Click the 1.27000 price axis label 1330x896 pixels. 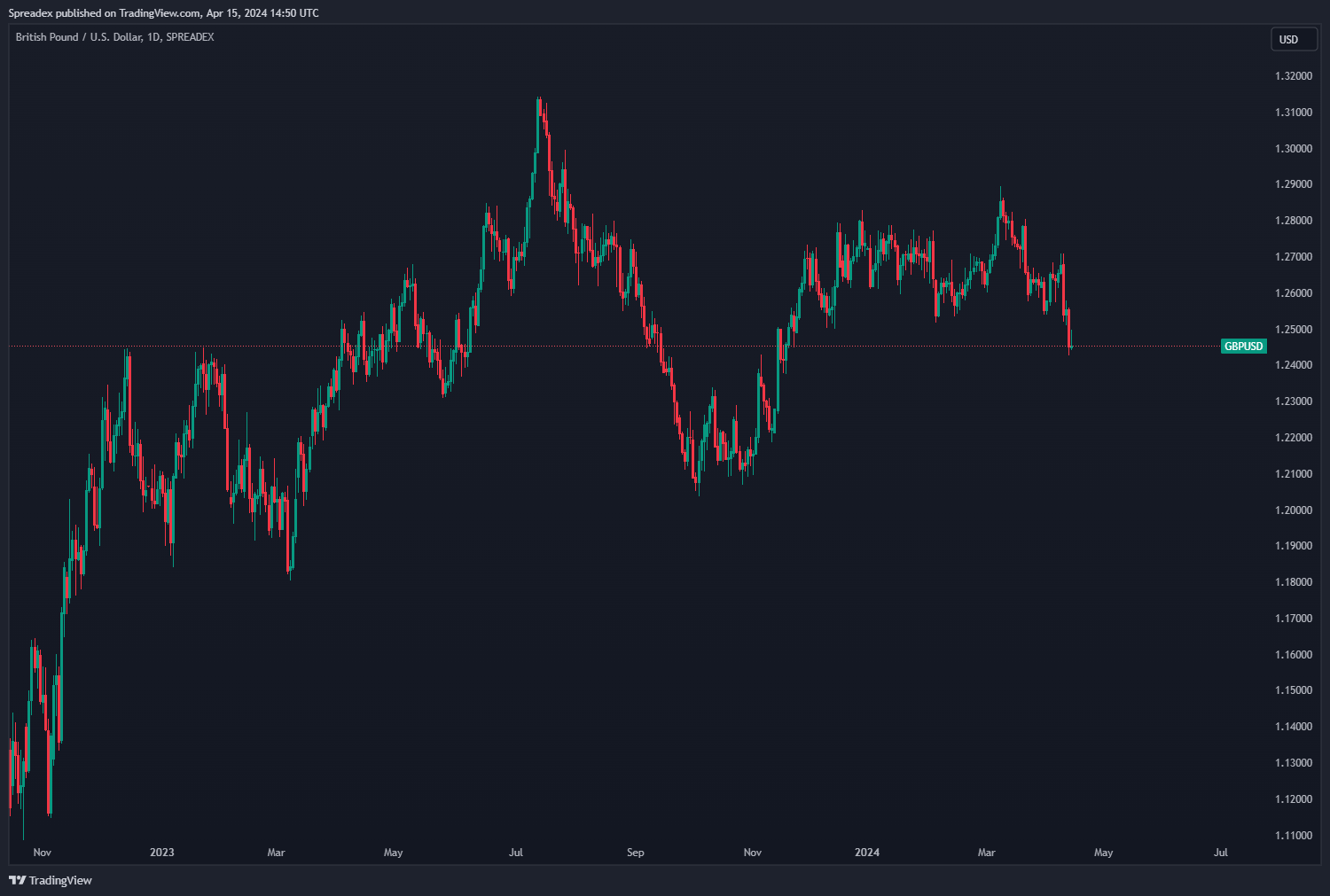1294,257
